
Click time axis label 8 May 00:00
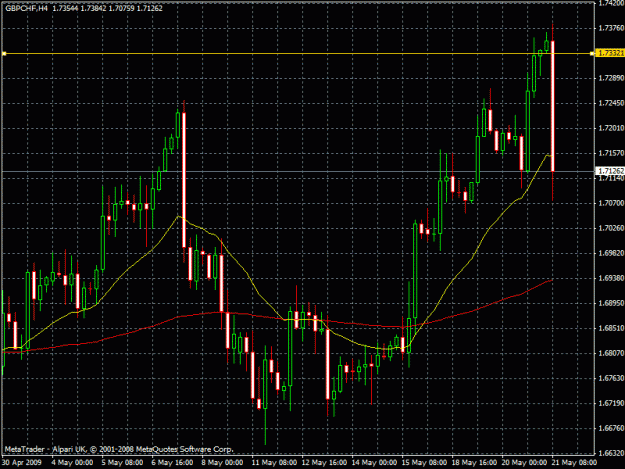pos(222,463)
